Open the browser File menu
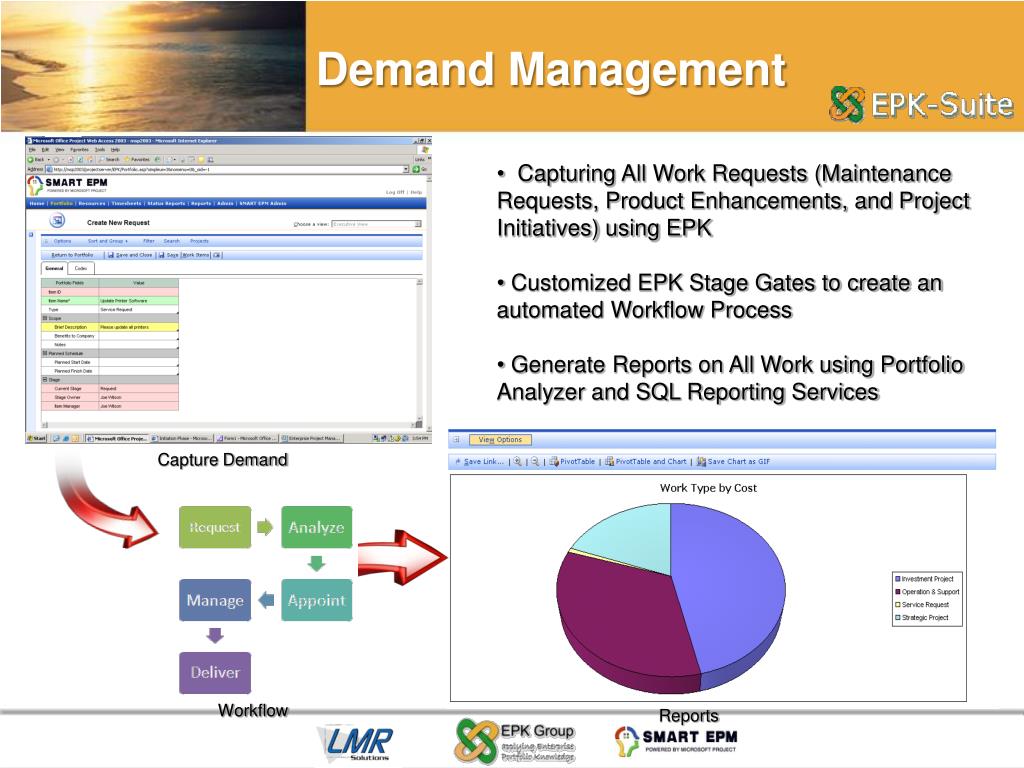The width and height of the screenshot is (1024, 768). point(31,150)
